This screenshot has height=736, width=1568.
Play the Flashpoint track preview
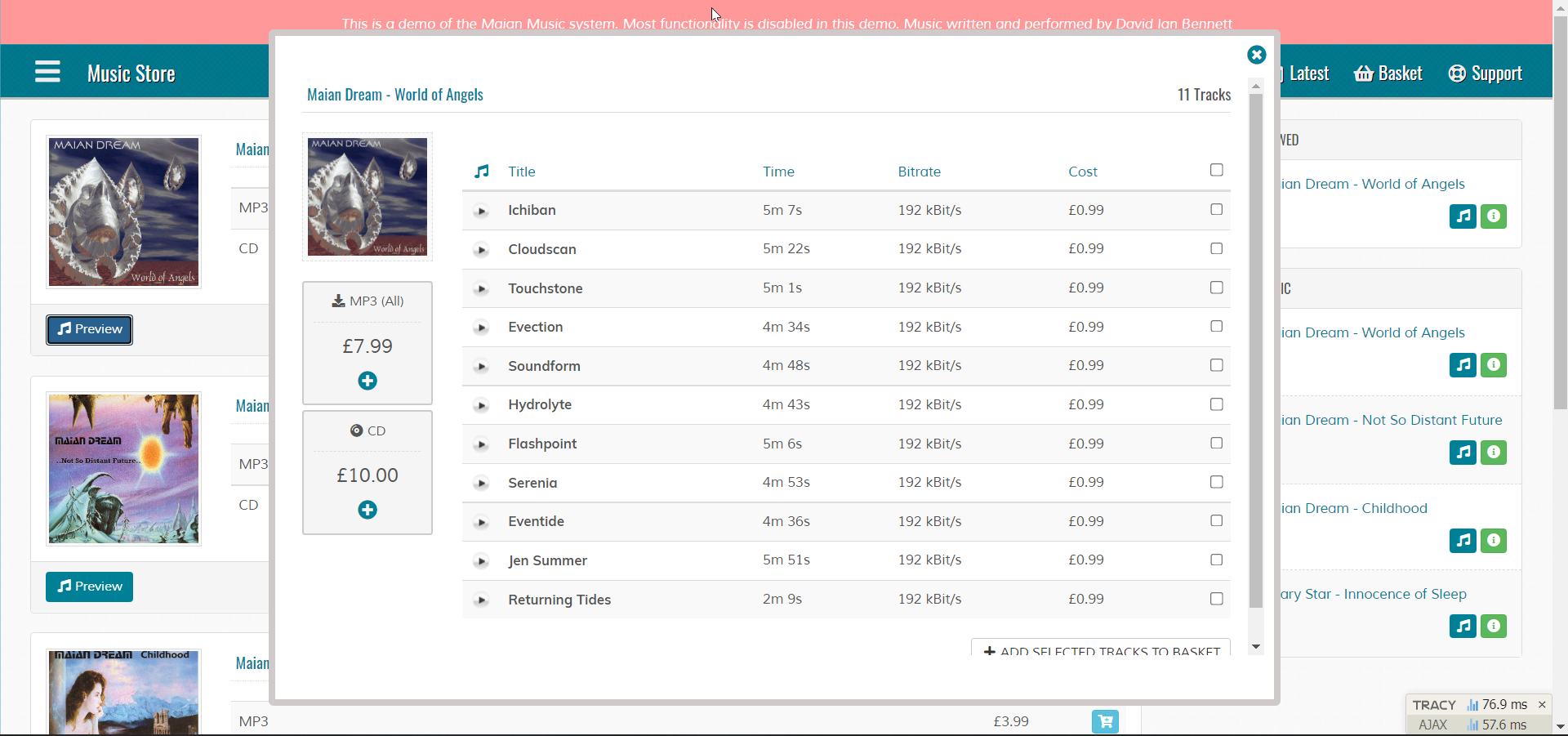point(481,444)
